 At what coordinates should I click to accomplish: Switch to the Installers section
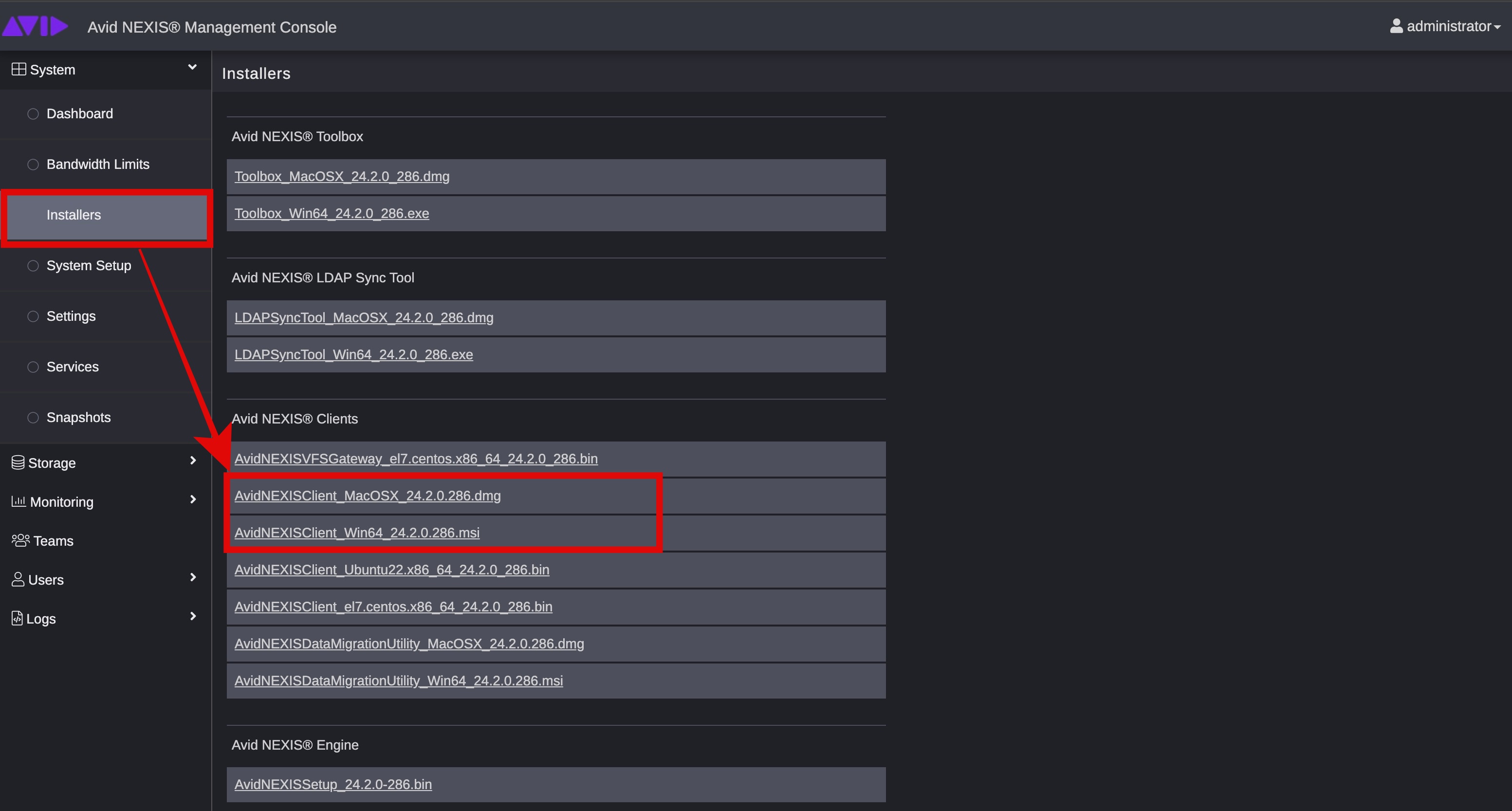pyautogui.click(x=74, y=215)
